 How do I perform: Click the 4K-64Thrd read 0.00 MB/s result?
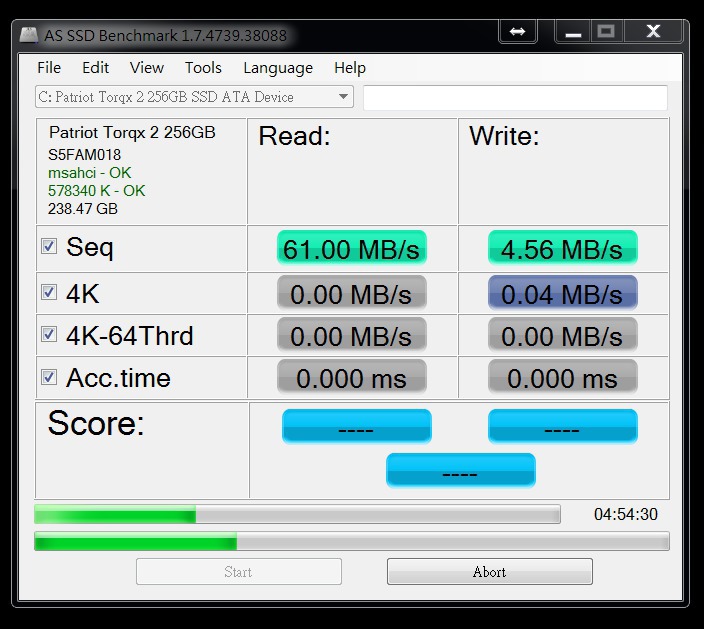[x=352, y=335]
